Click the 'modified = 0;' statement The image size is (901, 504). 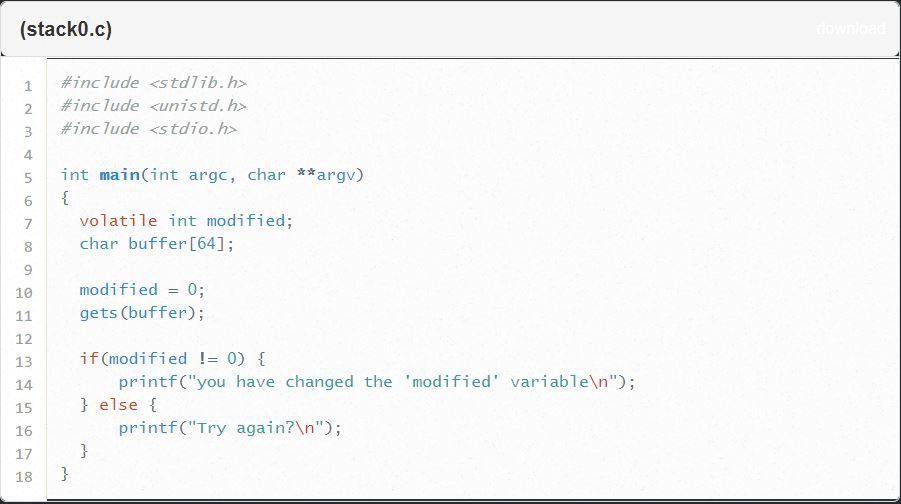click(x=142, y=290)
